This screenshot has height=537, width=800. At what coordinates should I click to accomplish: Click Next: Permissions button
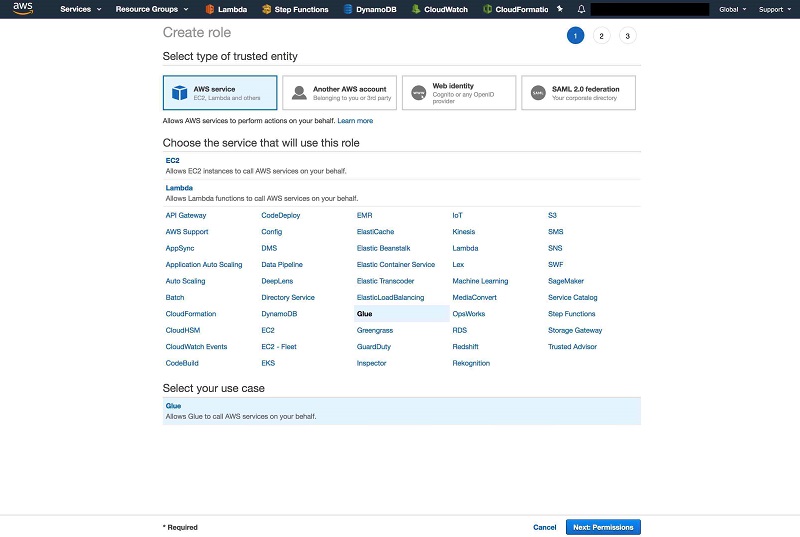click(x=603, y=527)
